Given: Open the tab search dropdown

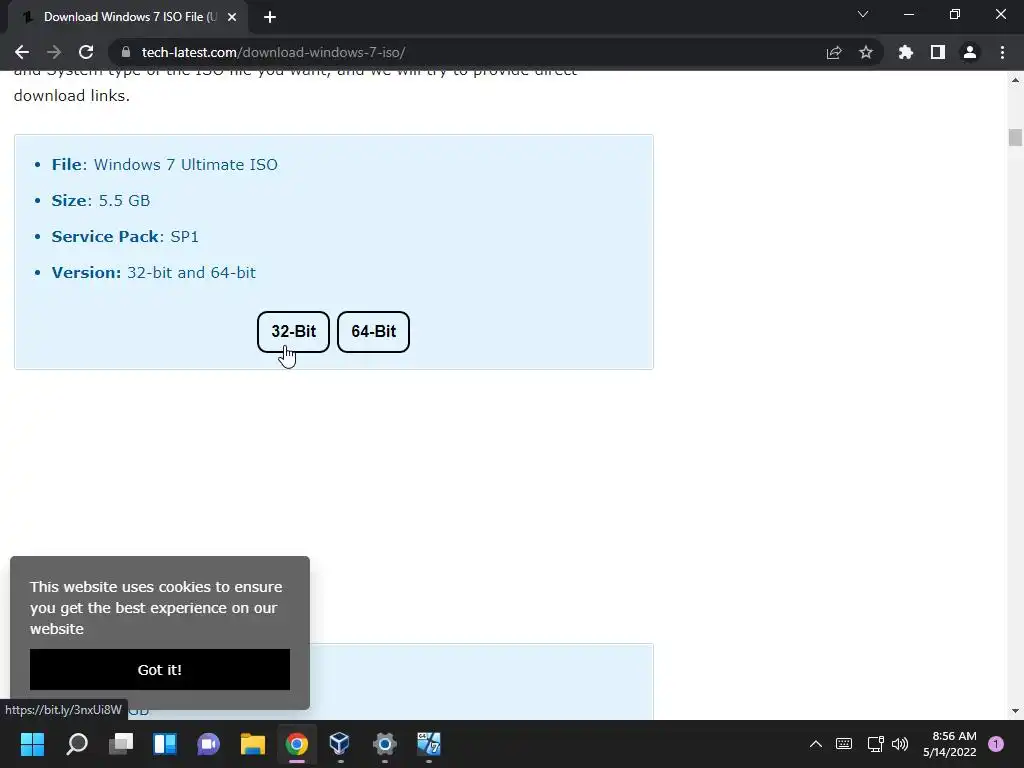Looking at the screenshot, I should click(x=863, y=14).
